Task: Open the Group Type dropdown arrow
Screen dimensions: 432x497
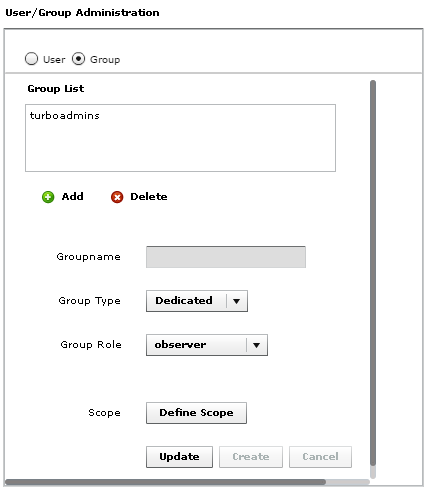Action: [237, 301]
